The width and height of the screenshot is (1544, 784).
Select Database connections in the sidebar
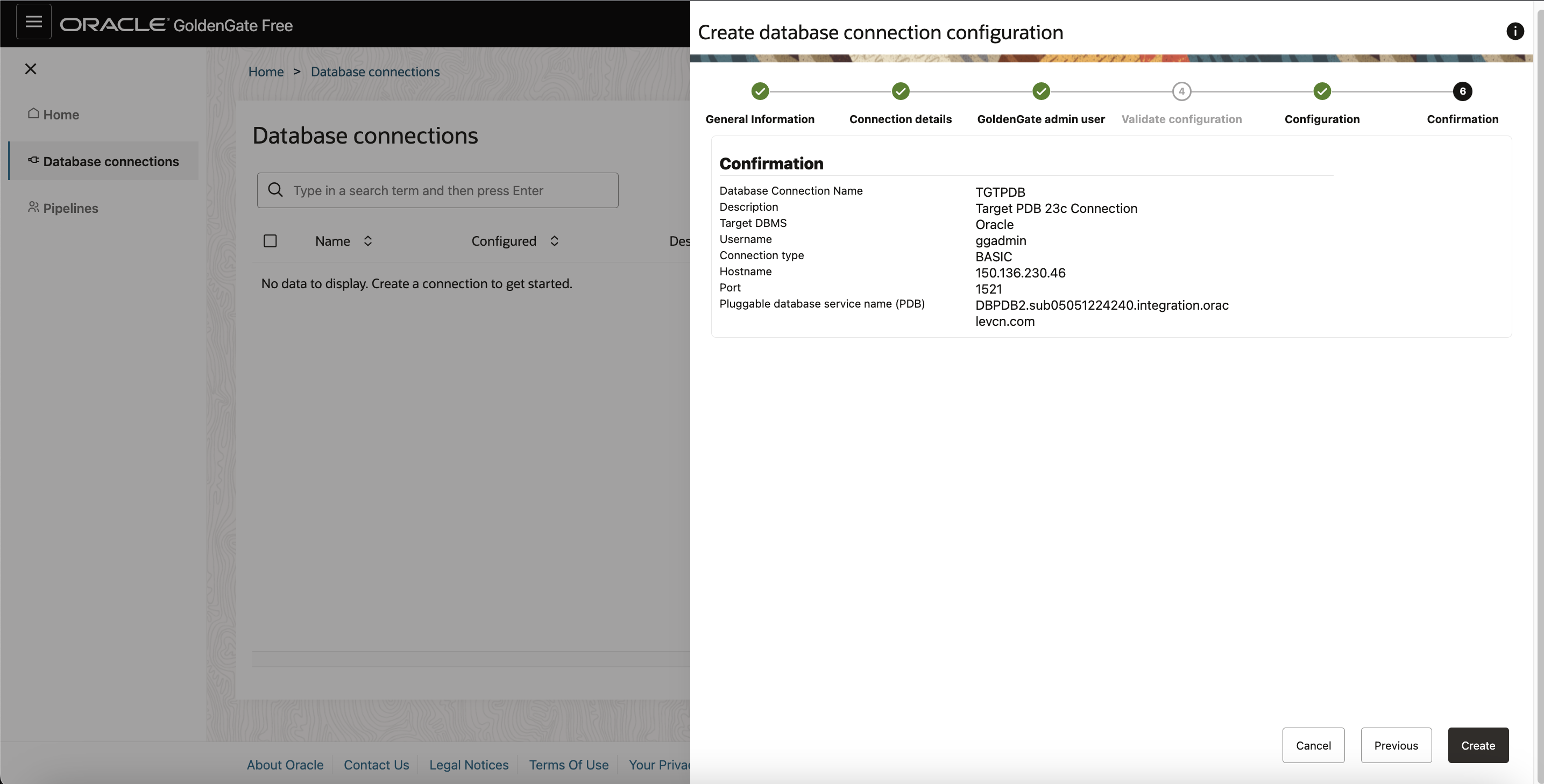coord(110,161)
